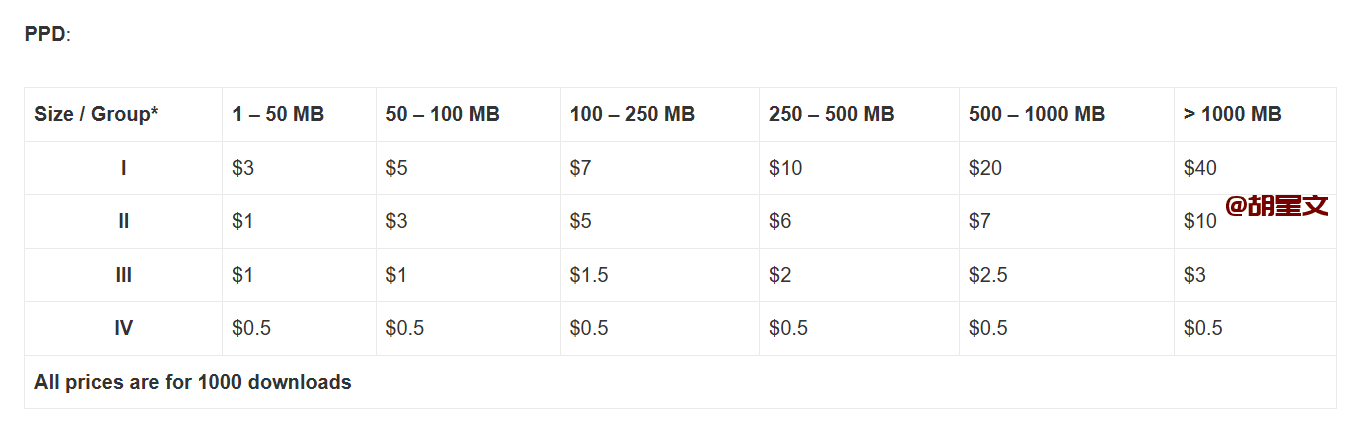1359x433 pixels.
Task: Click the "500 – 1000 MB" column header
Action: coord(1036,114)
